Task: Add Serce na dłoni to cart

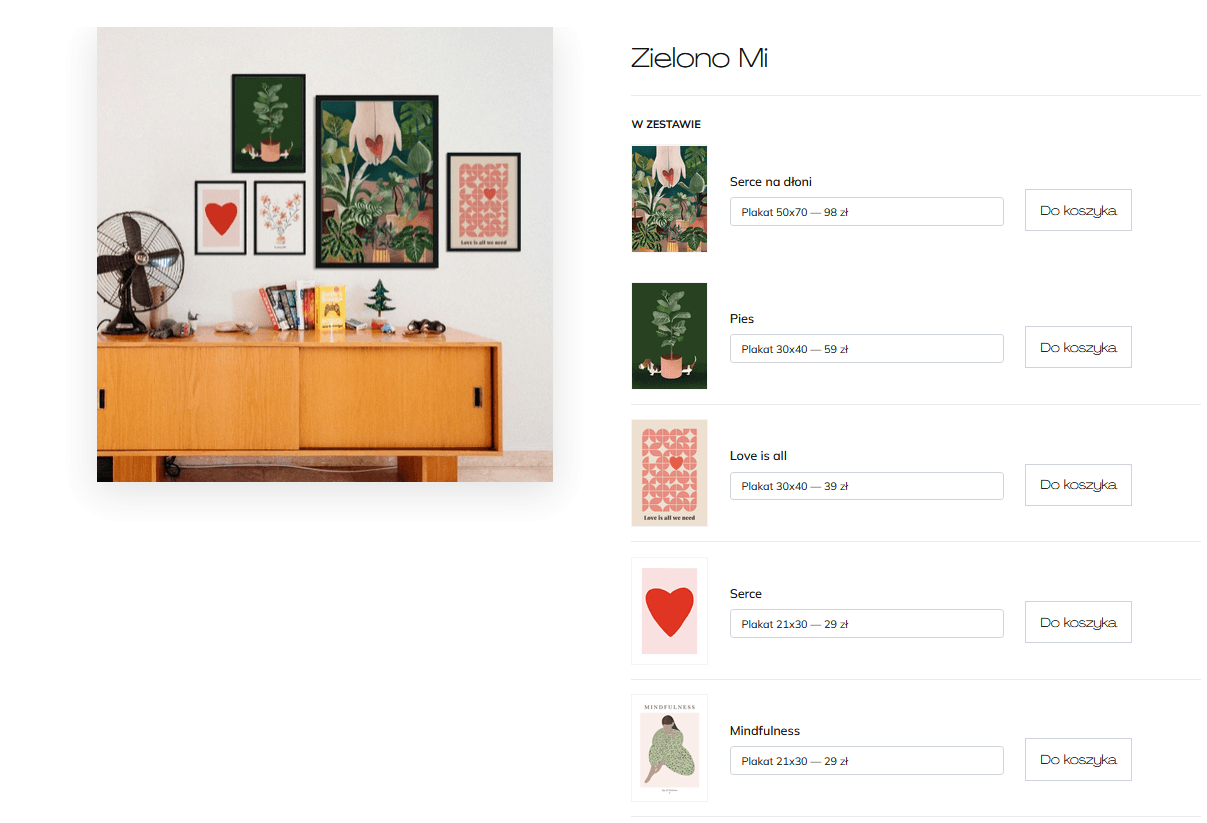Action: coord(1078,210)
